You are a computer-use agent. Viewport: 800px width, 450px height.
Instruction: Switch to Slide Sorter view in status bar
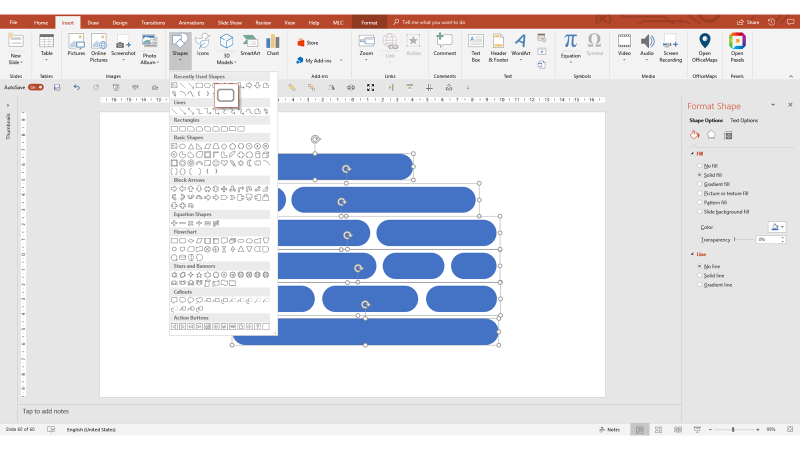click(658, 430)
